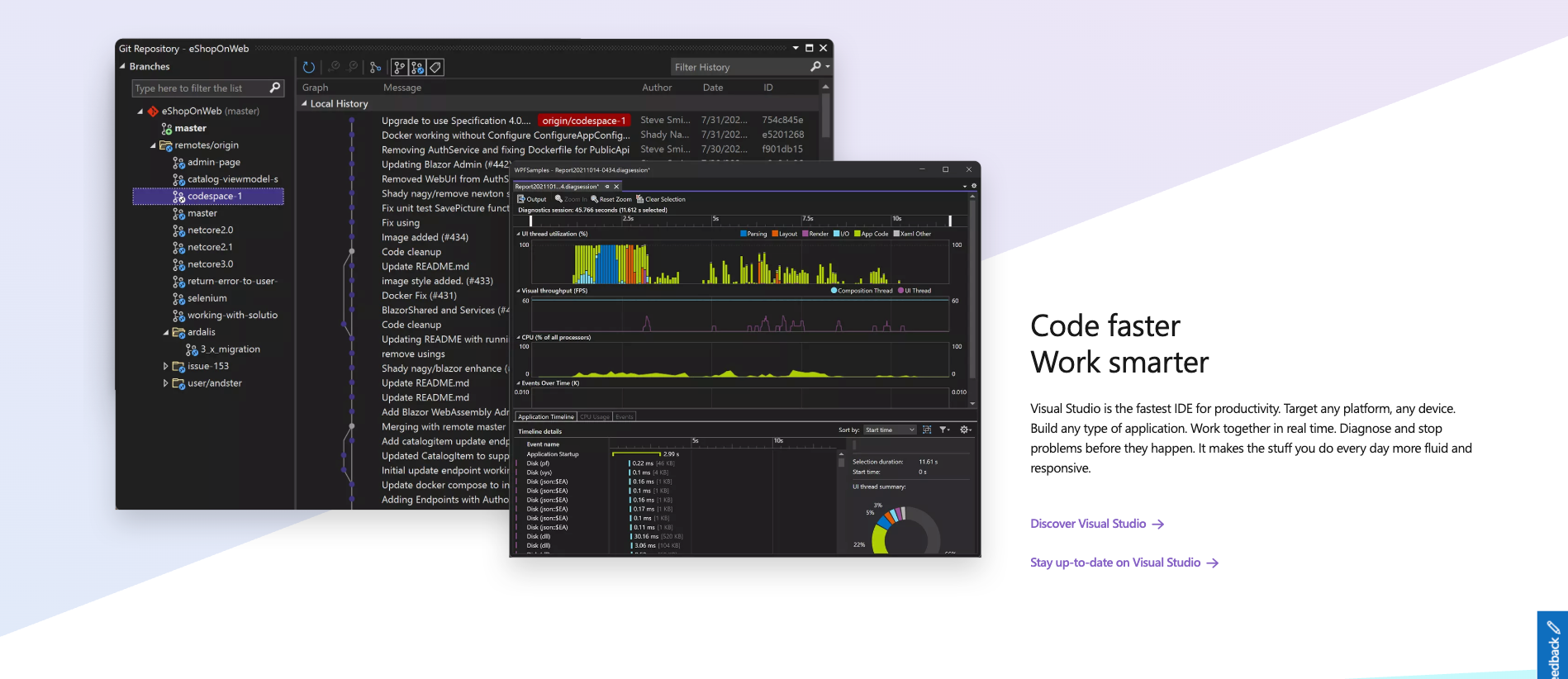1568x679 pixels.
Task: Collapse the ardalis folder
Action: [165, 332]
